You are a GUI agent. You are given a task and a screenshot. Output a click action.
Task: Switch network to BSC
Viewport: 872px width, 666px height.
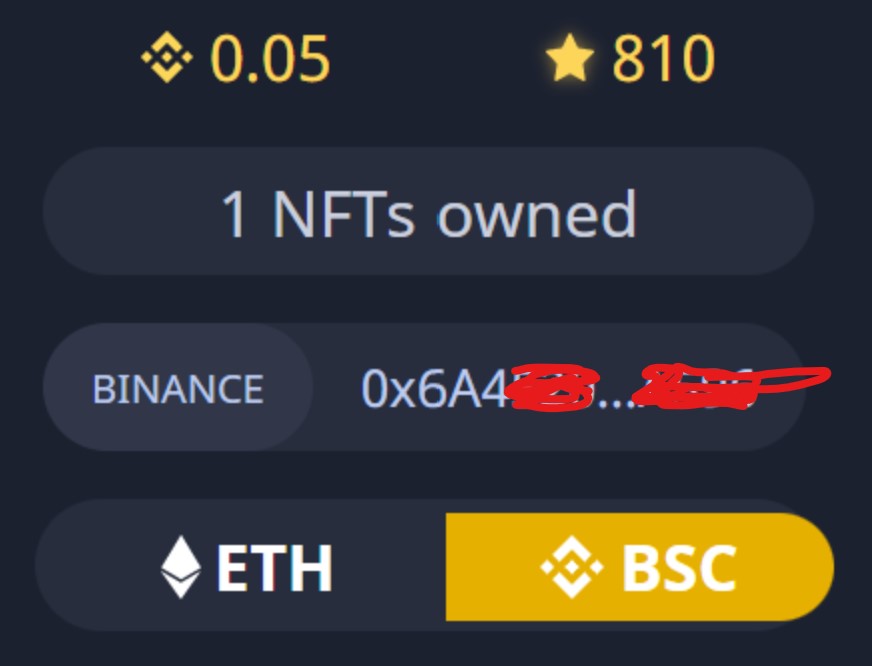[x=640, y=566]
